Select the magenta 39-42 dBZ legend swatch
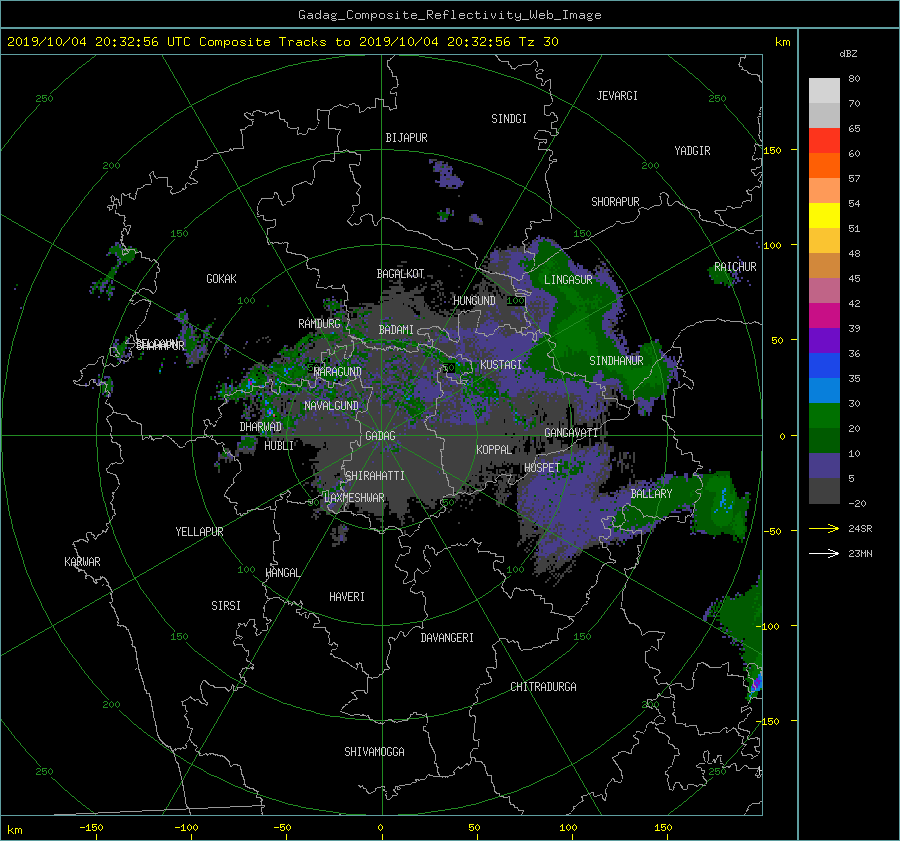 pyautogui.click(x=824, y=316)
